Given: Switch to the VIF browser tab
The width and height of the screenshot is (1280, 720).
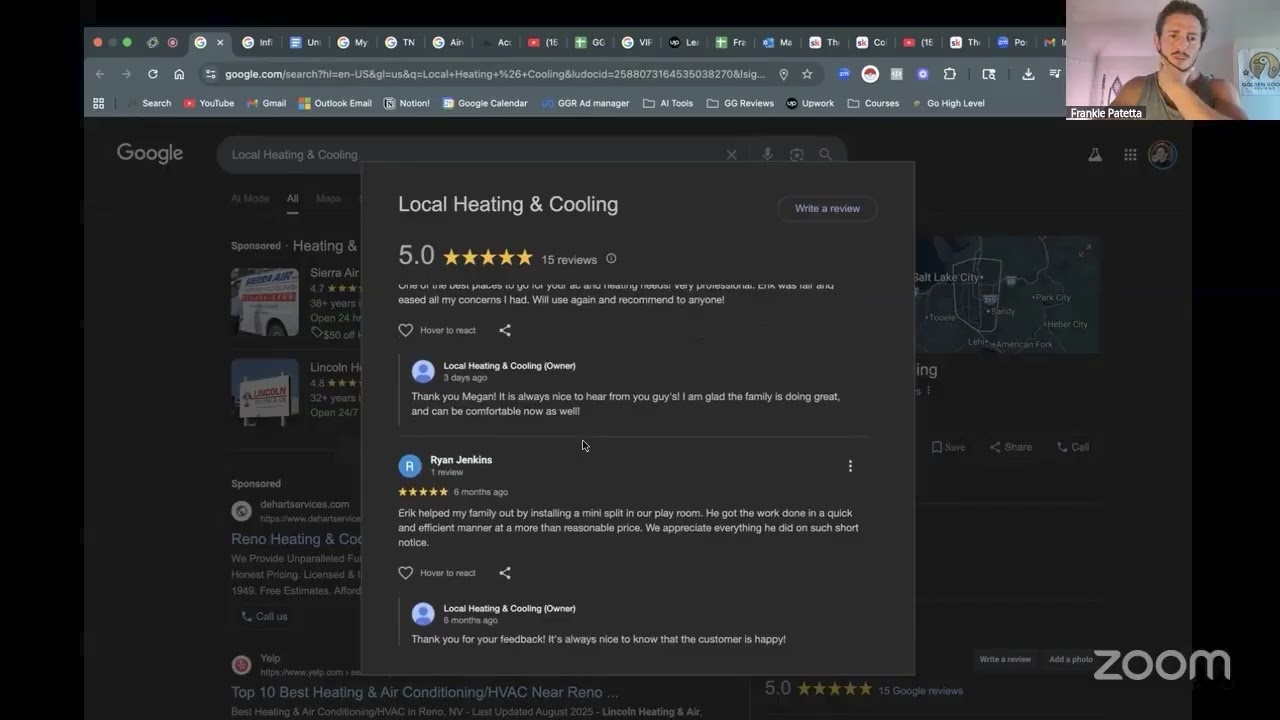Looking at the screenshot, I should [636, 43].
